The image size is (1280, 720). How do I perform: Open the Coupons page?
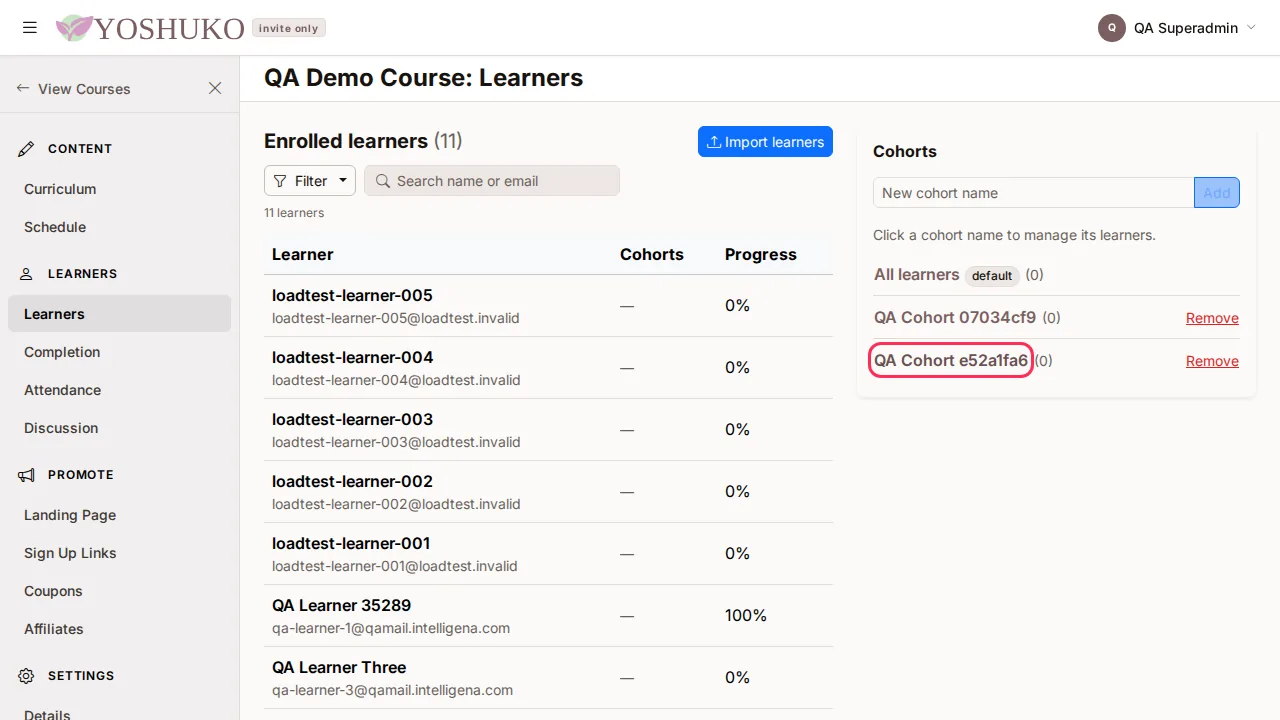point(120,591)
